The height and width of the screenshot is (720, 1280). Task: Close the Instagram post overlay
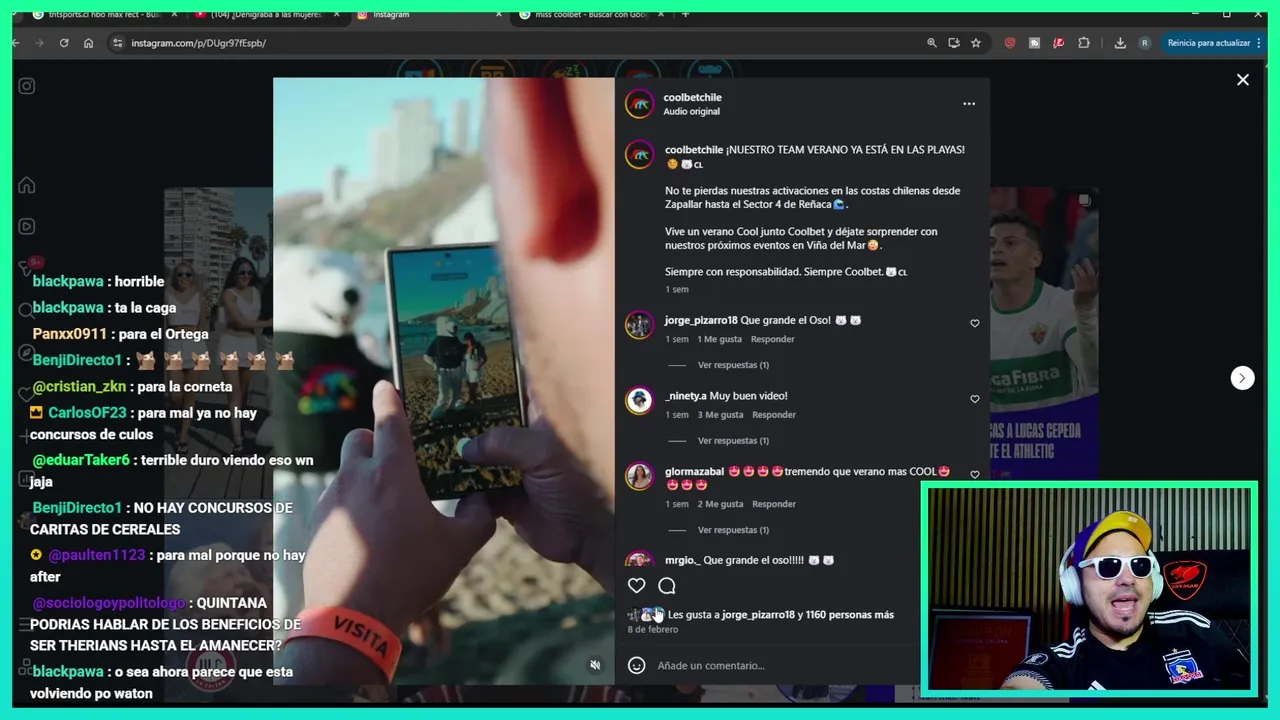coord(1242,80)
